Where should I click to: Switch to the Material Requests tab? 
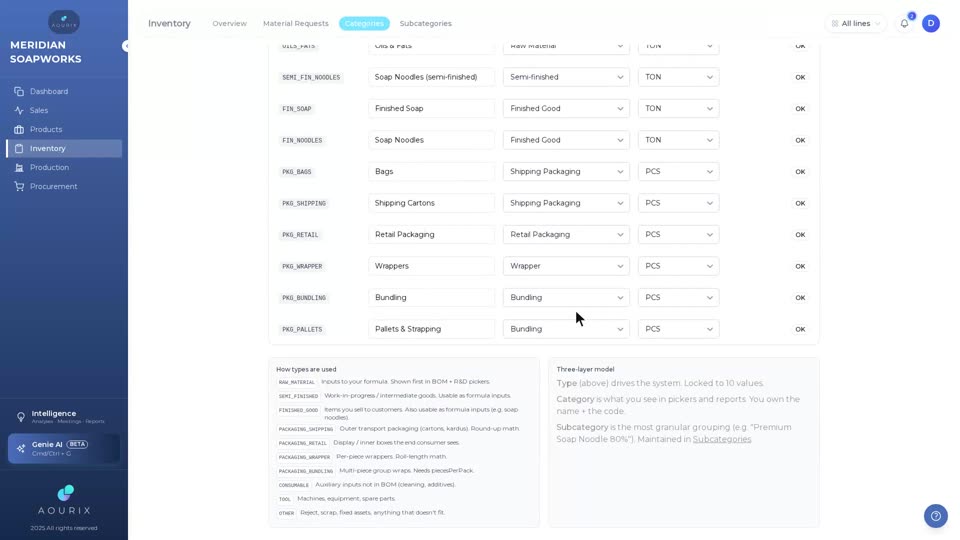coord(296,23)
